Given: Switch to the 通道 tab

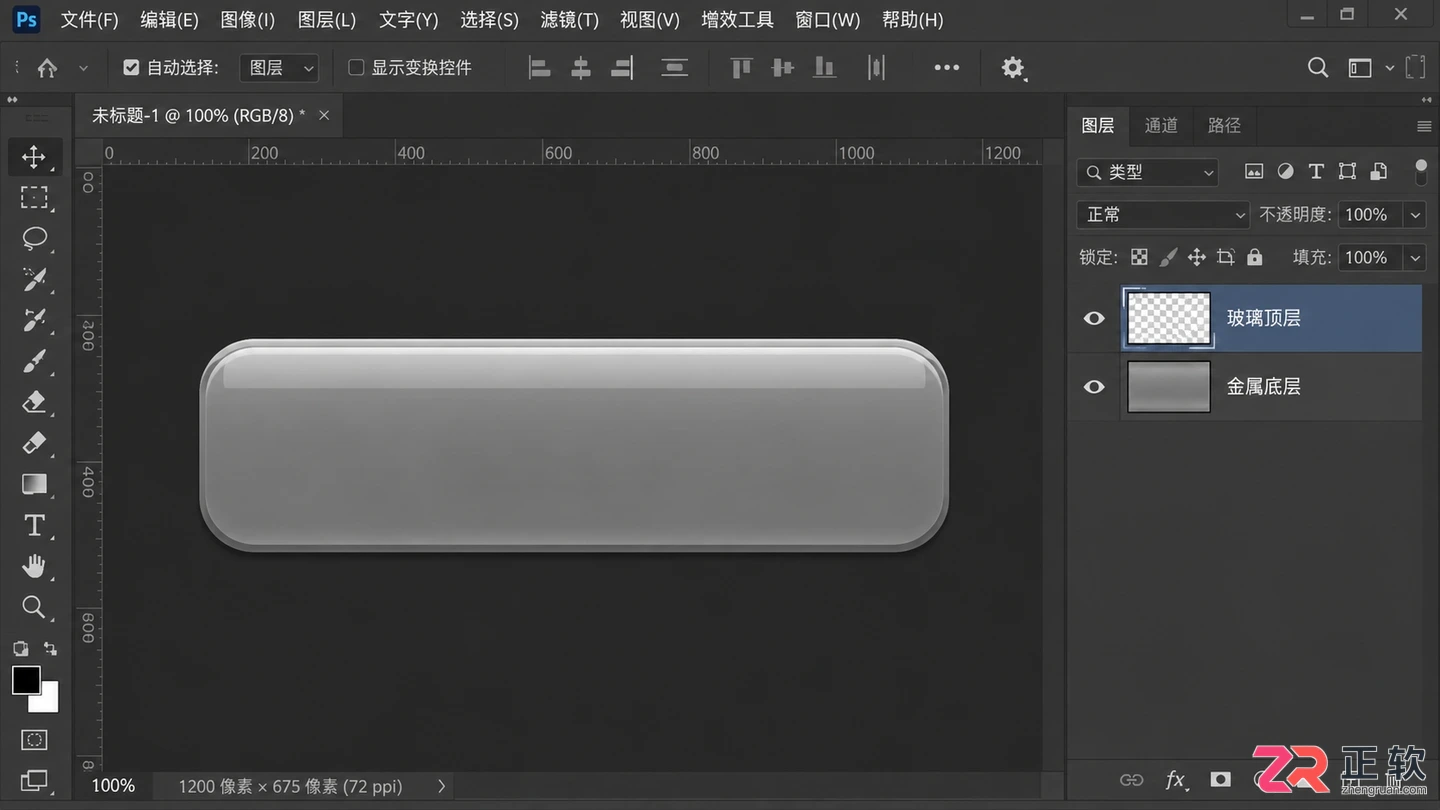Looking at the screenshot, I should (1161, 126).
